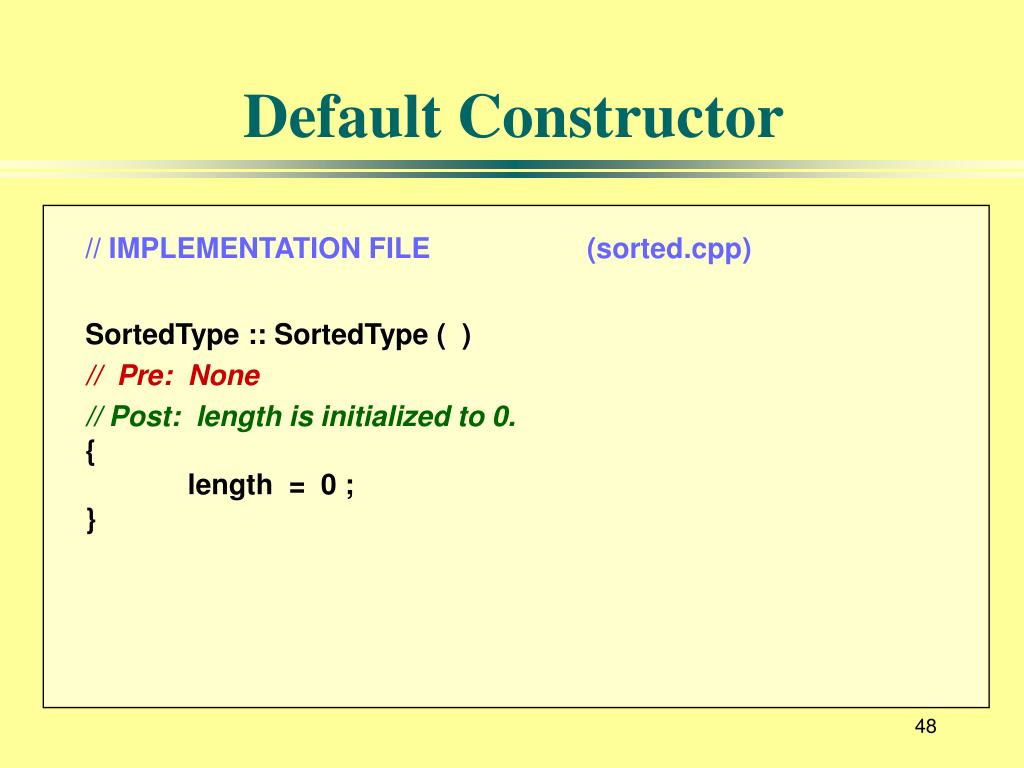This screenshot has width=1024, height=768.
Task: Click the first "SortedType" before the scope operator
Action: (x=162, y=335)
